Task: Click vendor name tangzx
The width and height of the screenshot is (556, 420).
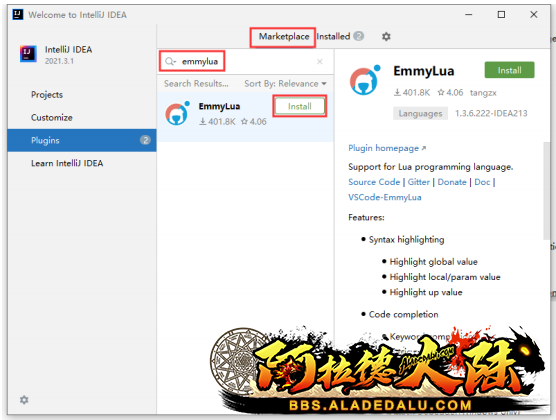Action: click(x=483, y=93)
